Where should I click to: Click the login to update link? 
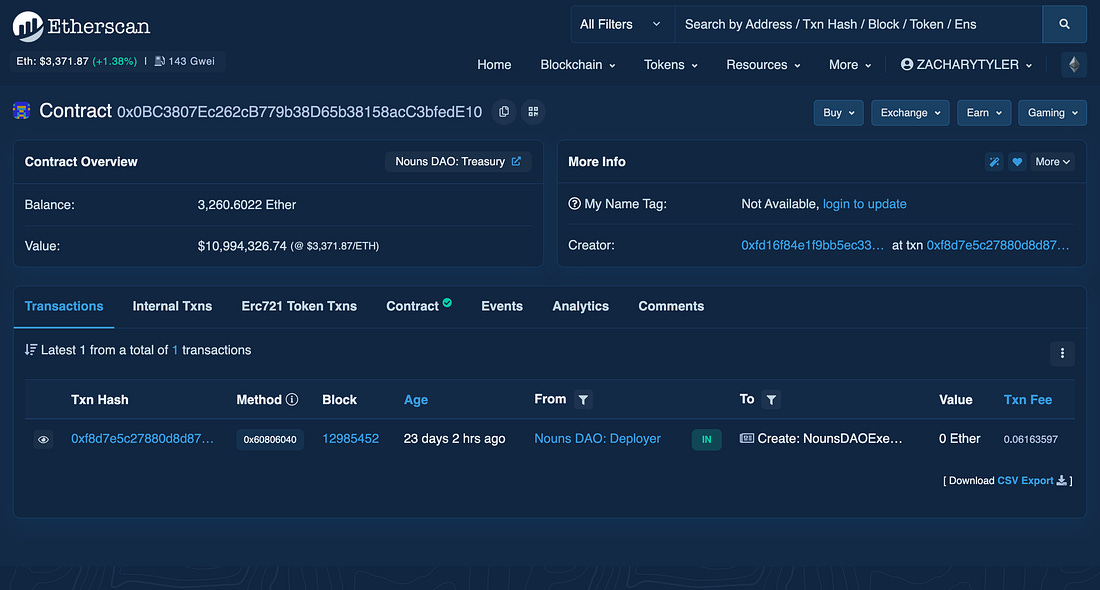[x=864, y=204]
